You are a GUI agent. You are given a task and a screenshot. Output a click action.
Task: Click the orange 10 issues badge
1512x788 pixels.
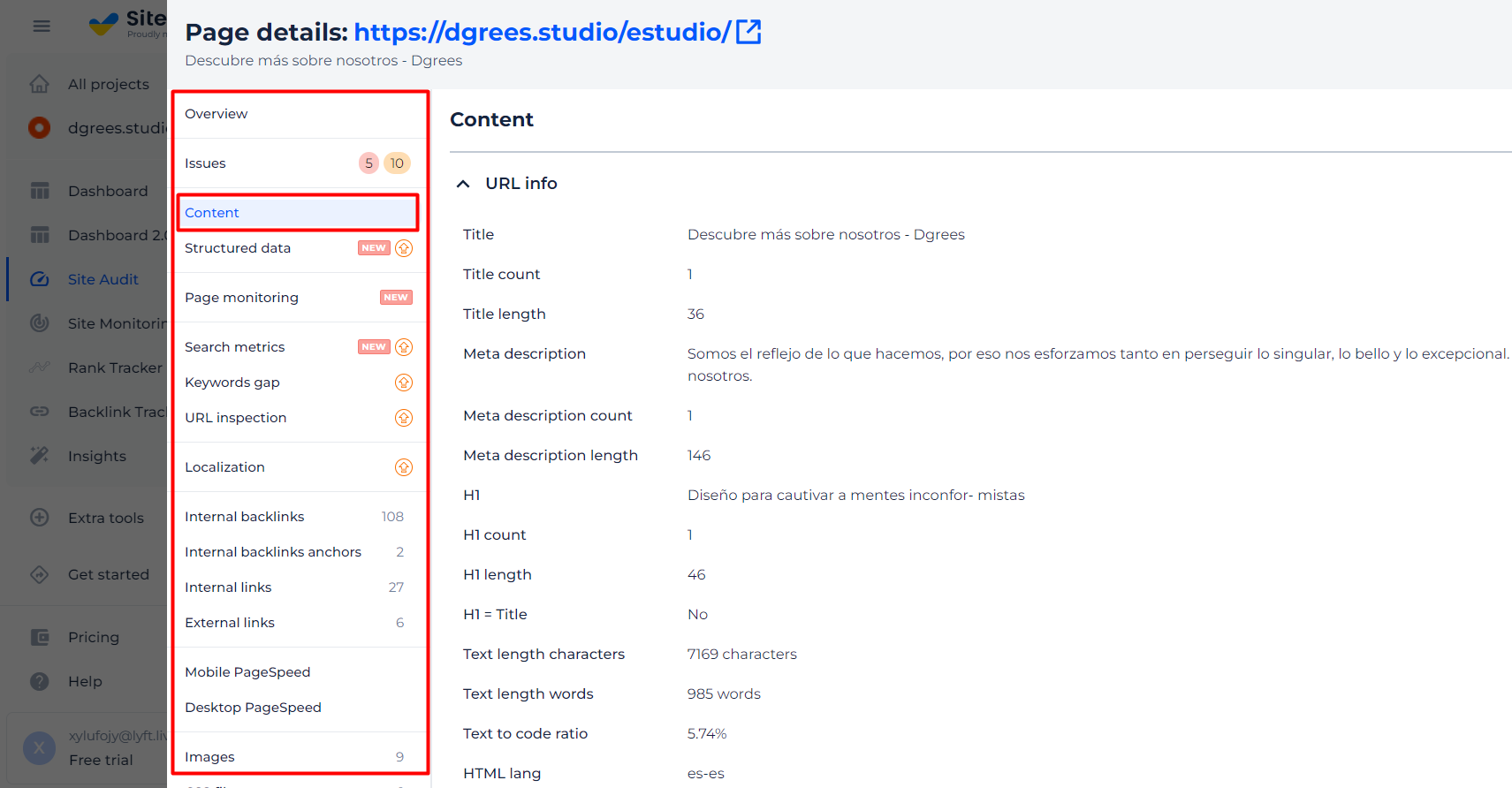pyautogui.click(x=397, y=163)
